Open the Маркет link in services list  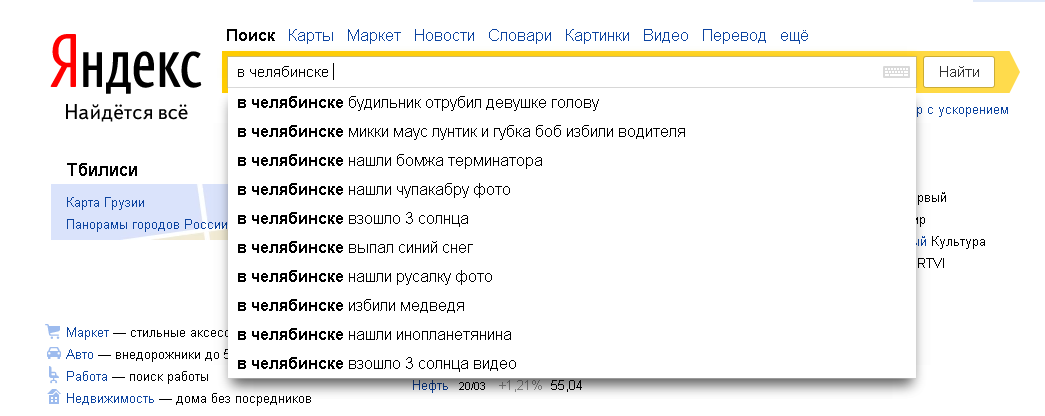[87, 333]
